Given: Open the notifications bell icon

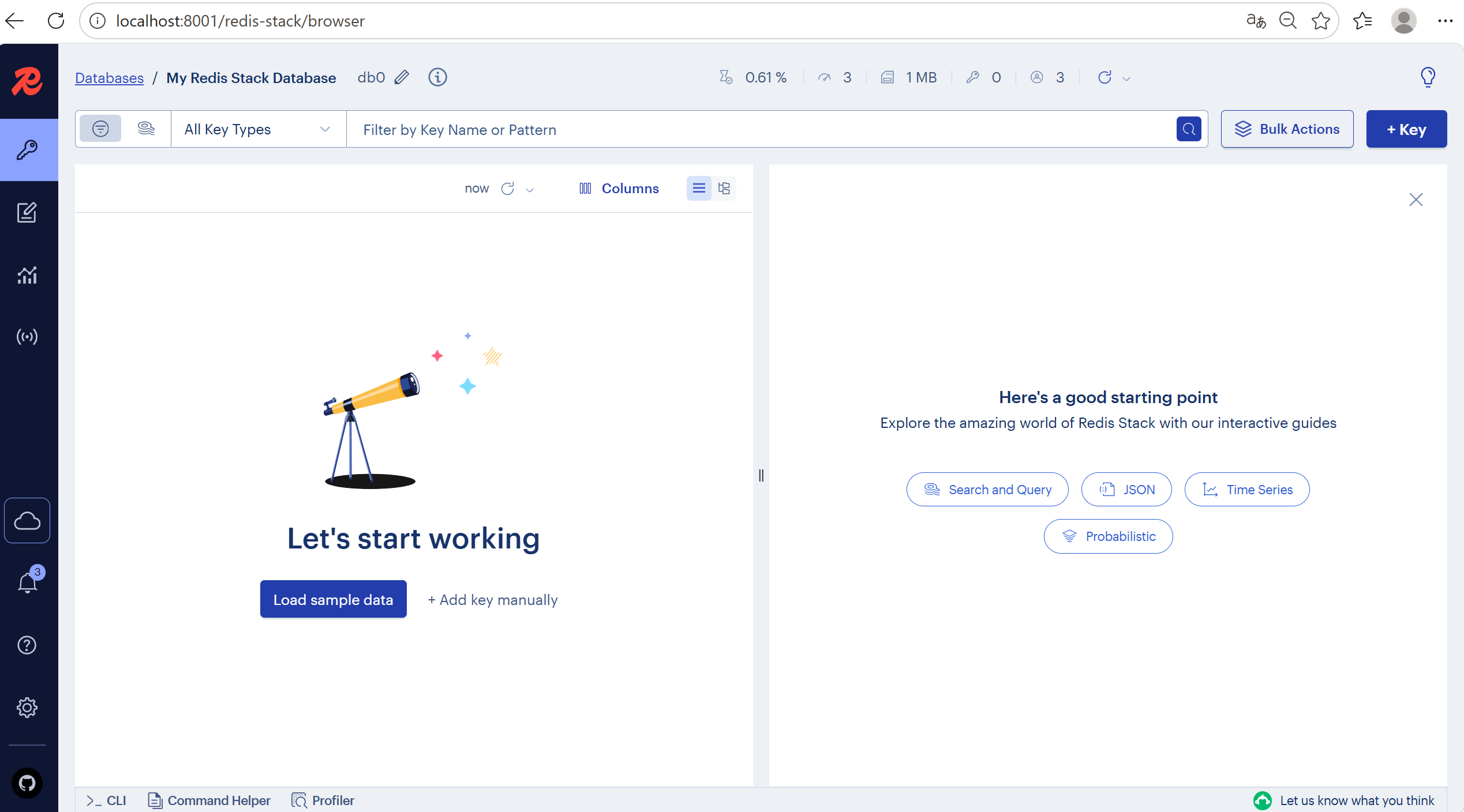Looking at the screenshot, I should (x=27, y=583).
